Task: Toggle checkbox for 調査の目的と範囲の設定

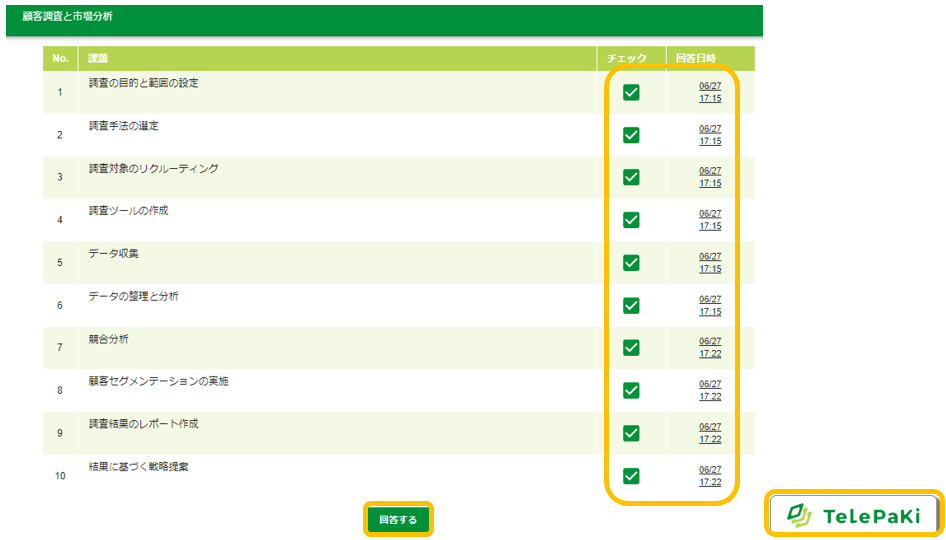Action: point(631,92)
